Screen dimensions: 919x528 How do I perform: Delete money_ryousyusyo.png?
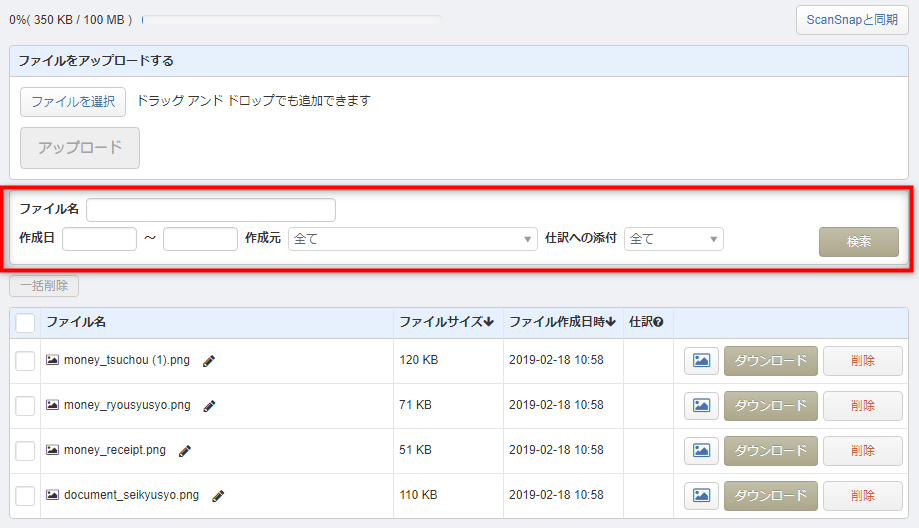coord(863,406)
